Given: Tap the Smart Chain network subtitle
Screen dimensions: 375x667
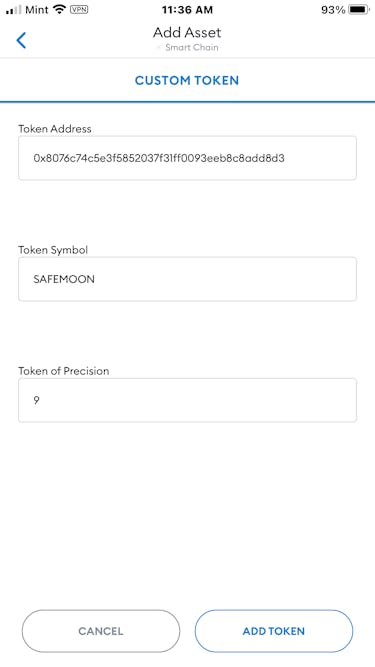Looking at the screenshot, I should pos(192,47).
